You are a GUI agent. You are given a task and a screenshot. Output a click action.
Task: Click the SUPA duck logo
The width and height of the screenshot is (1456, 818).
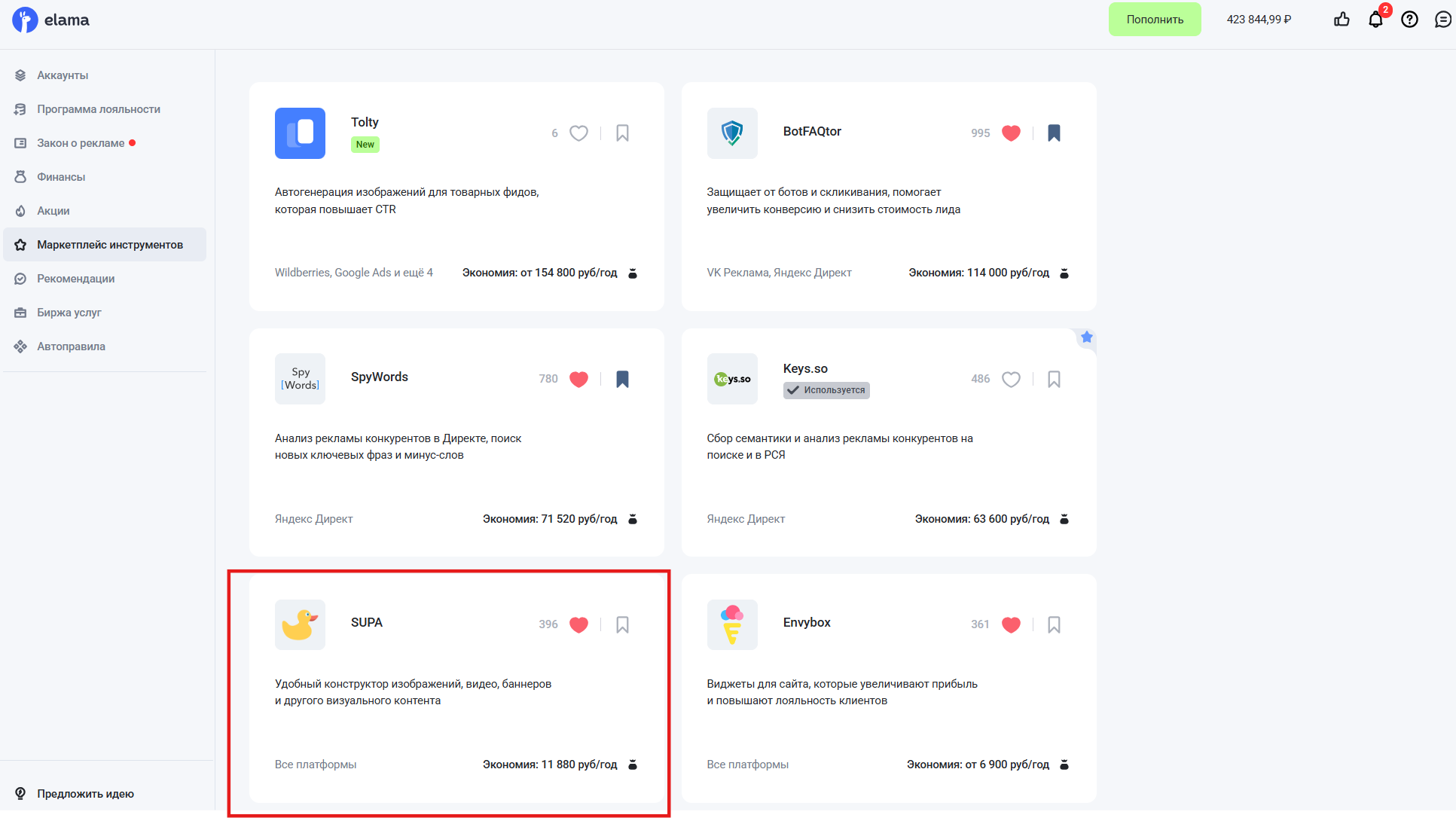(x=300, y=624)
